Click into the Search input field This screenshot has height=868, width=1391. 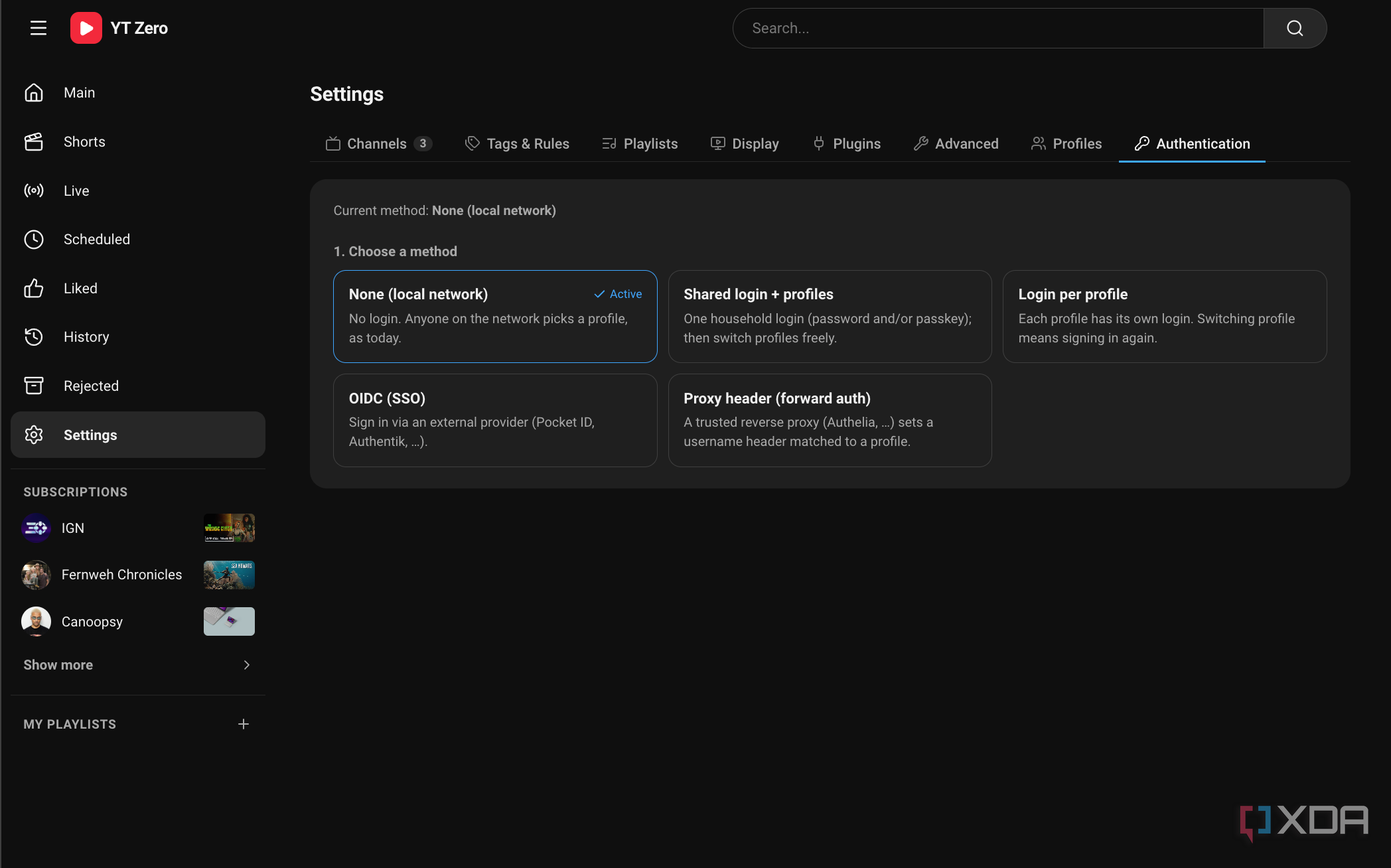pyautogui.click(x=998, y=28)
